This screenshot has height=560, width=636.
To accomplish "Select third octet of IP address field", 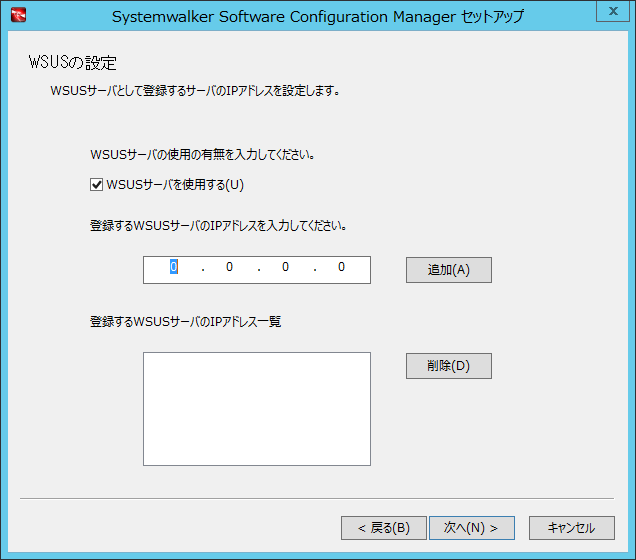I will tap(286, 267).
